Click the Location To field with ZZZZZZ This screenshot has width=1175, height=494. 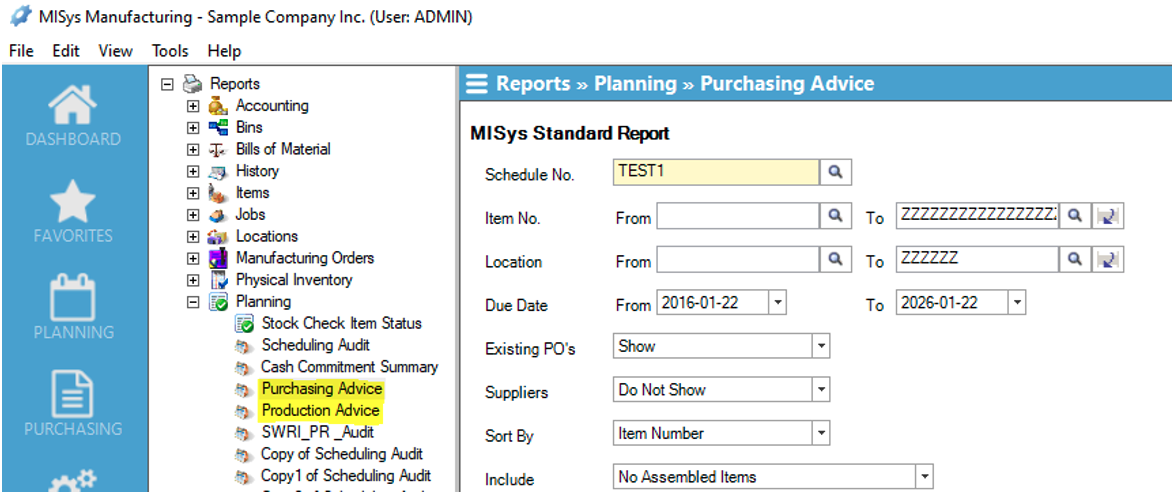point(977,260)
